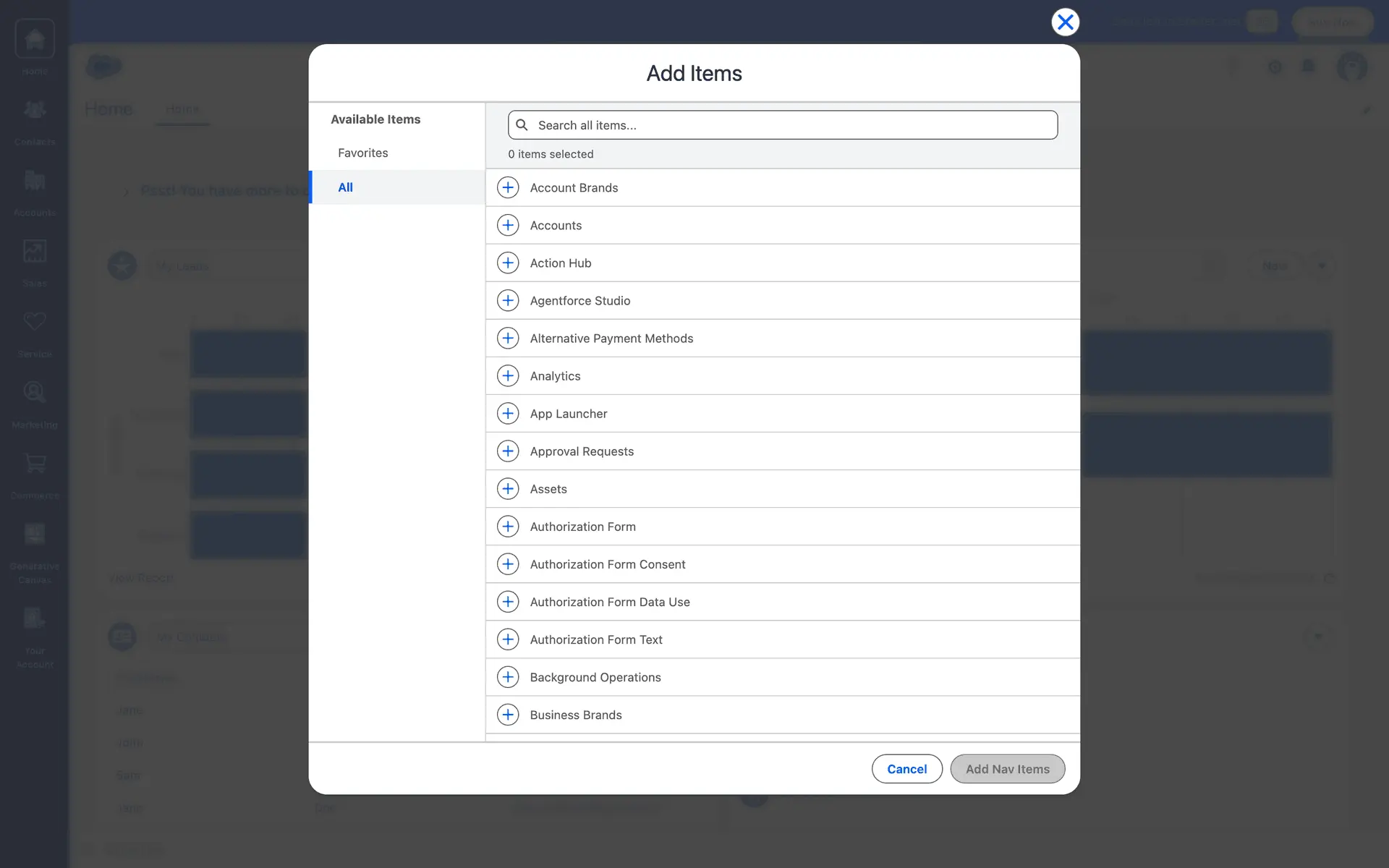Open the Favorites category
The height and width of the screenshot is (868, 1389).
click(362, 153)
